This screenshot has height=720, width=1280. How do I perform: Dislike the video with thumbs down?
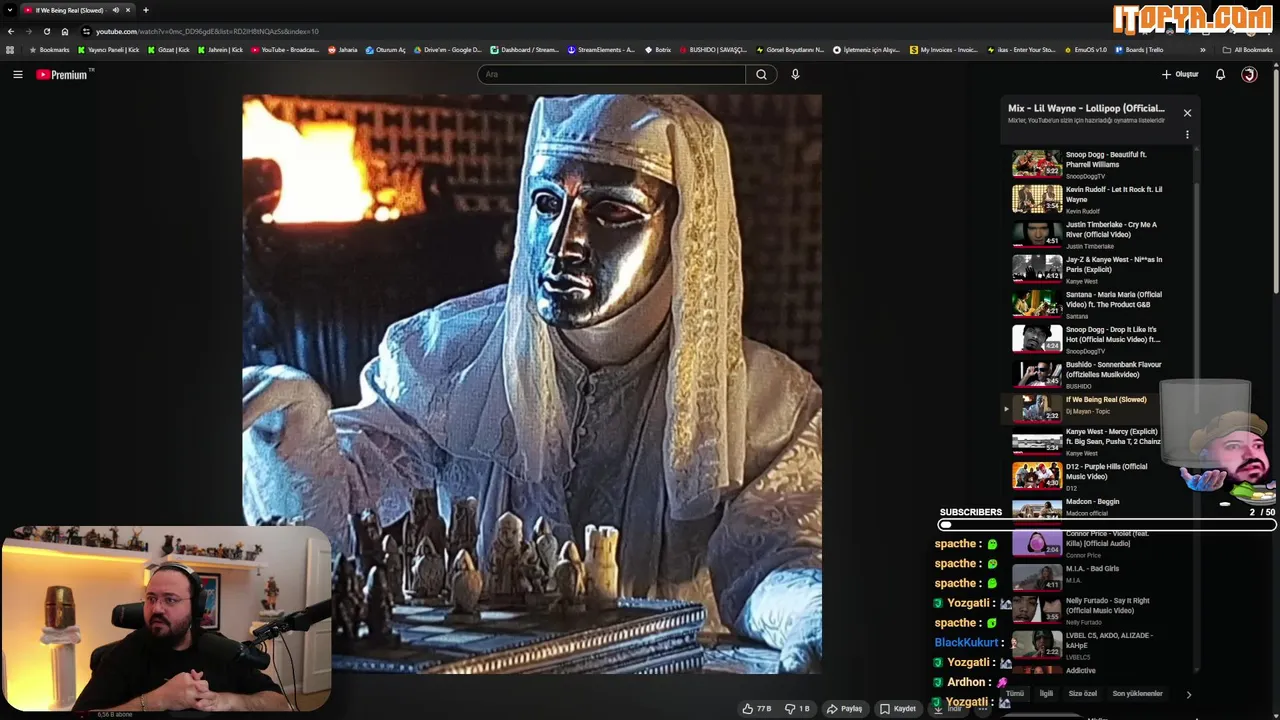click(x=798, y=708)
